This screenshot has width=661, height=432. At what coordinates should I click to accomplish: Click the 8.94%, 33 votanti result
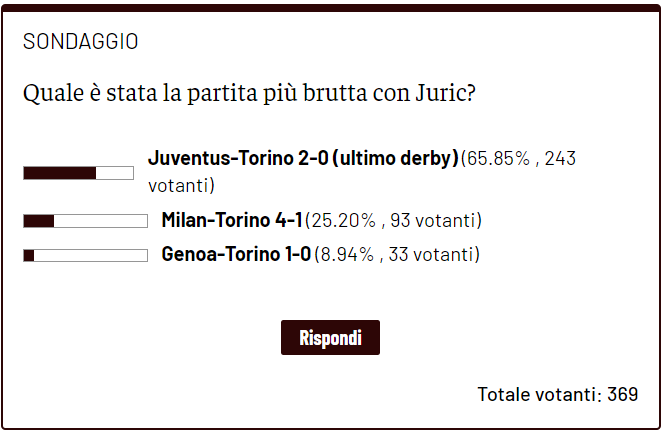(x=396, y=255)
